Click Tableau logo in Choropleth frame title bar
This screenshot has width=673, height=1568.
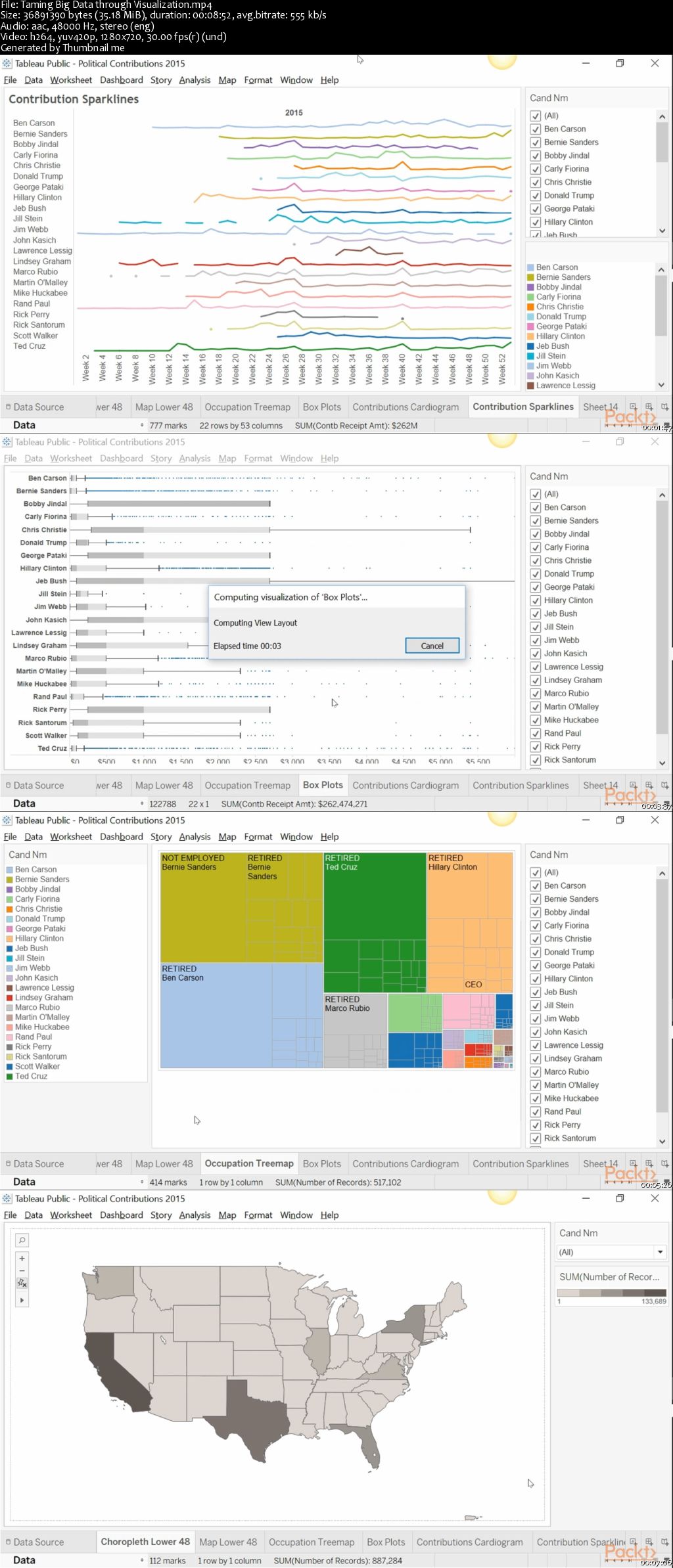(7, 1199)
